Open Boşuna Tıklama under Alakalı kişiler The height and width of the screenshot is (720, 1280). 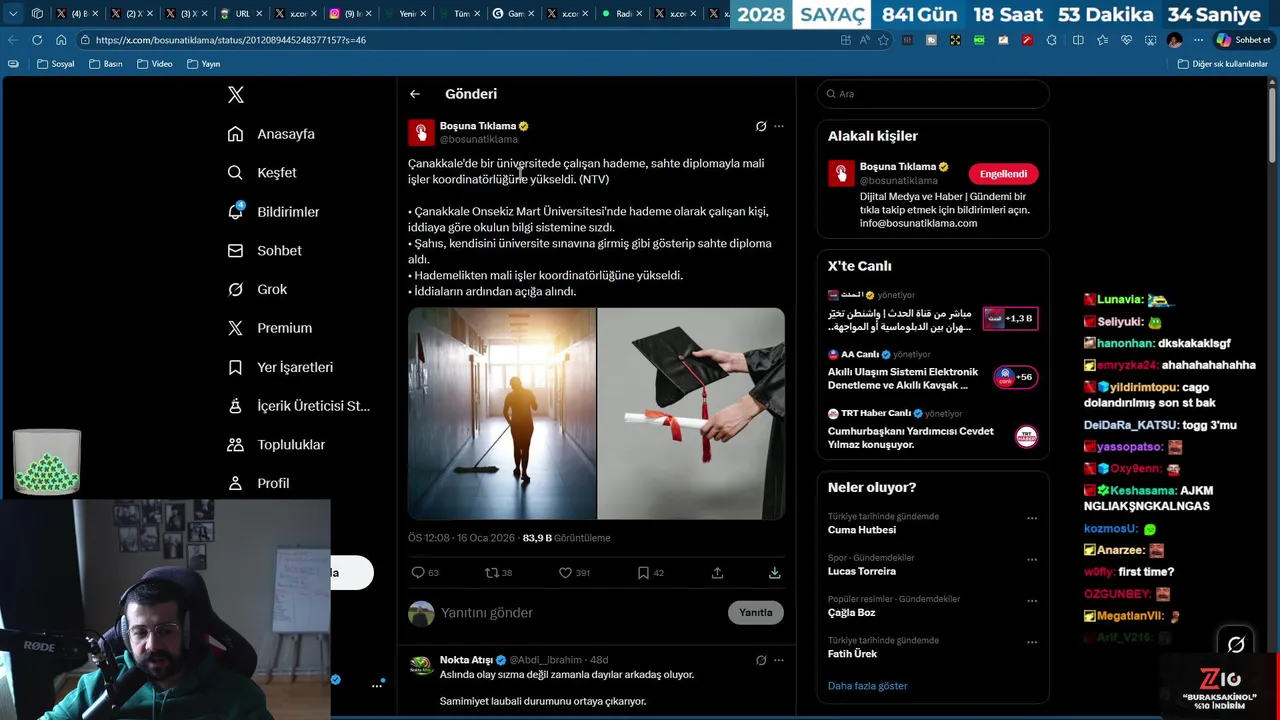point(898,167)
